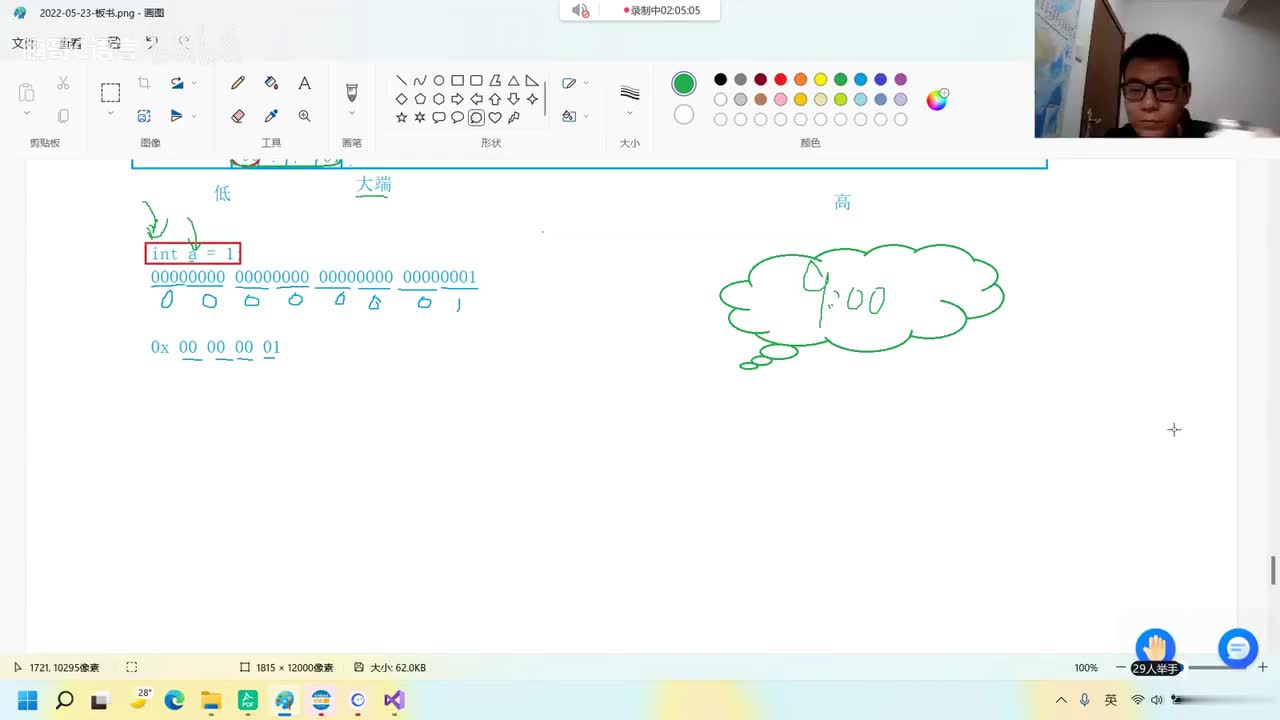
Task: Pick the purple color swatch
Action: [x=900, y=80]
